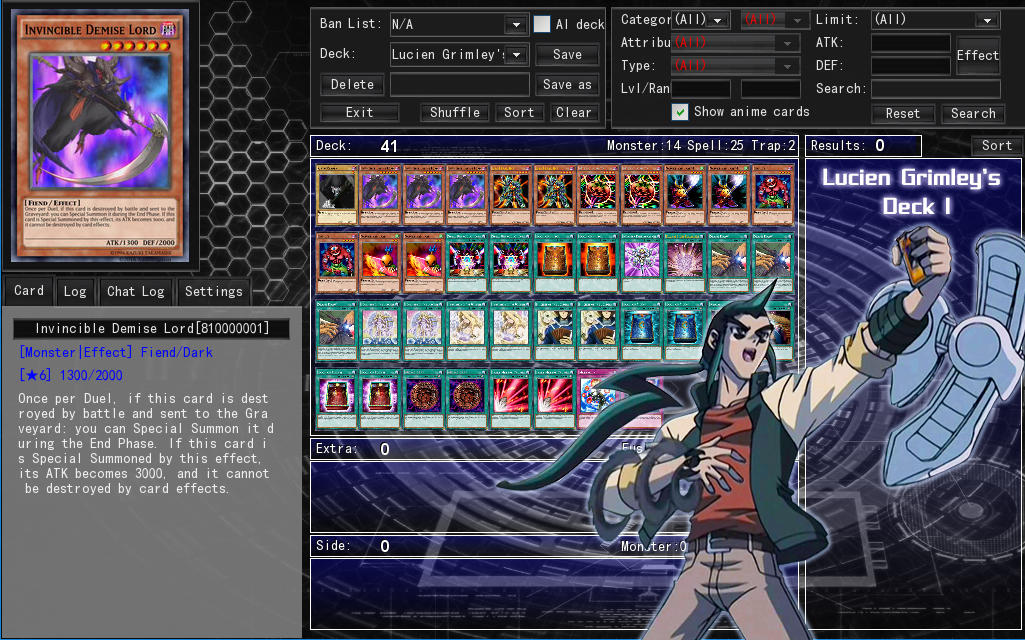Click the glowing hand spell beside maiden cards
1025x640 pixels.
337,330
